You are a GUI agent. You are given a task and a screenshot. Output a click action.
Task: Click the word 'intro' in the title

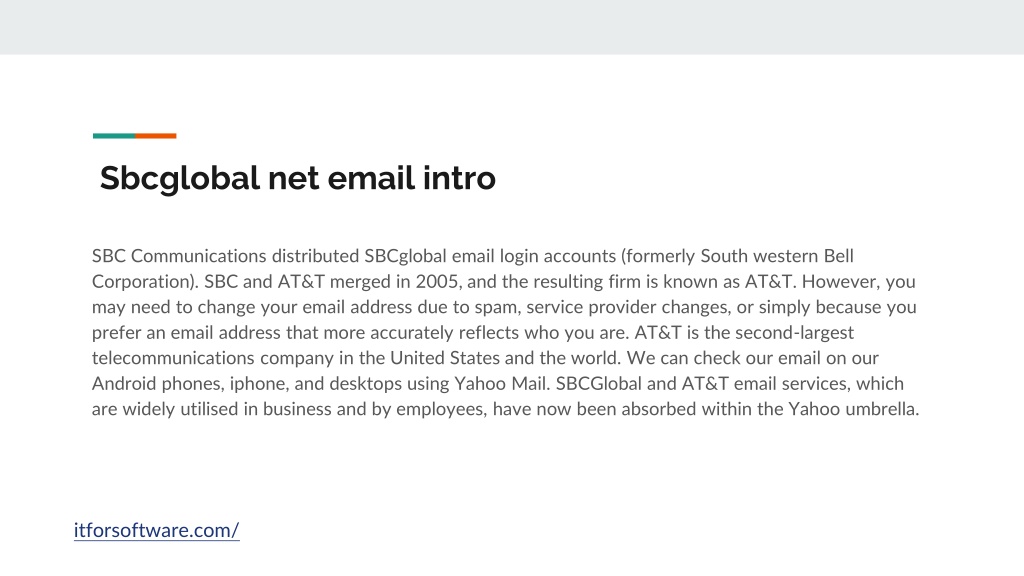[459, 178]
